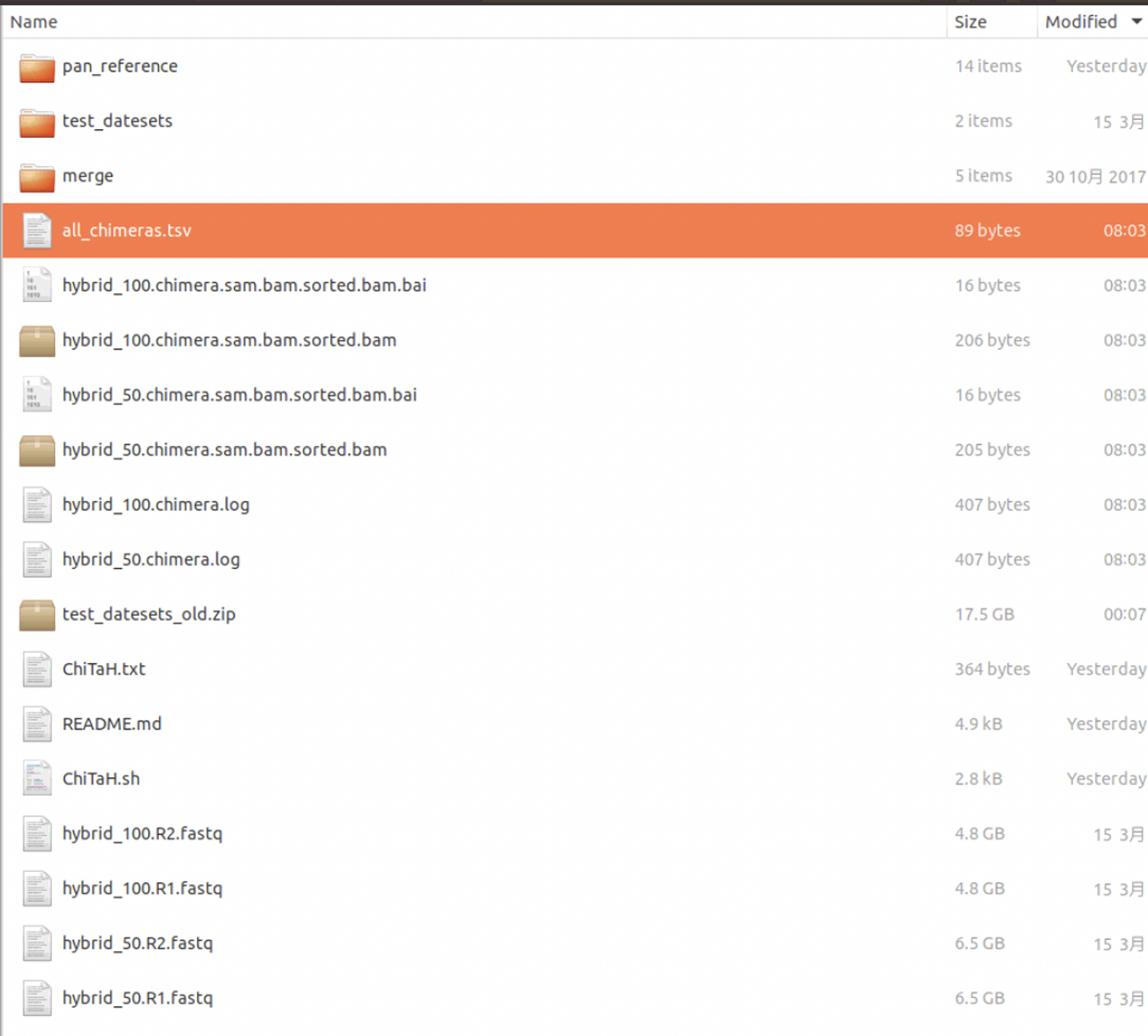Click the '16 bytes' size of hybrid_50.chimera.sam.bam.sorted.bam.bai

(x=987, y=395)
